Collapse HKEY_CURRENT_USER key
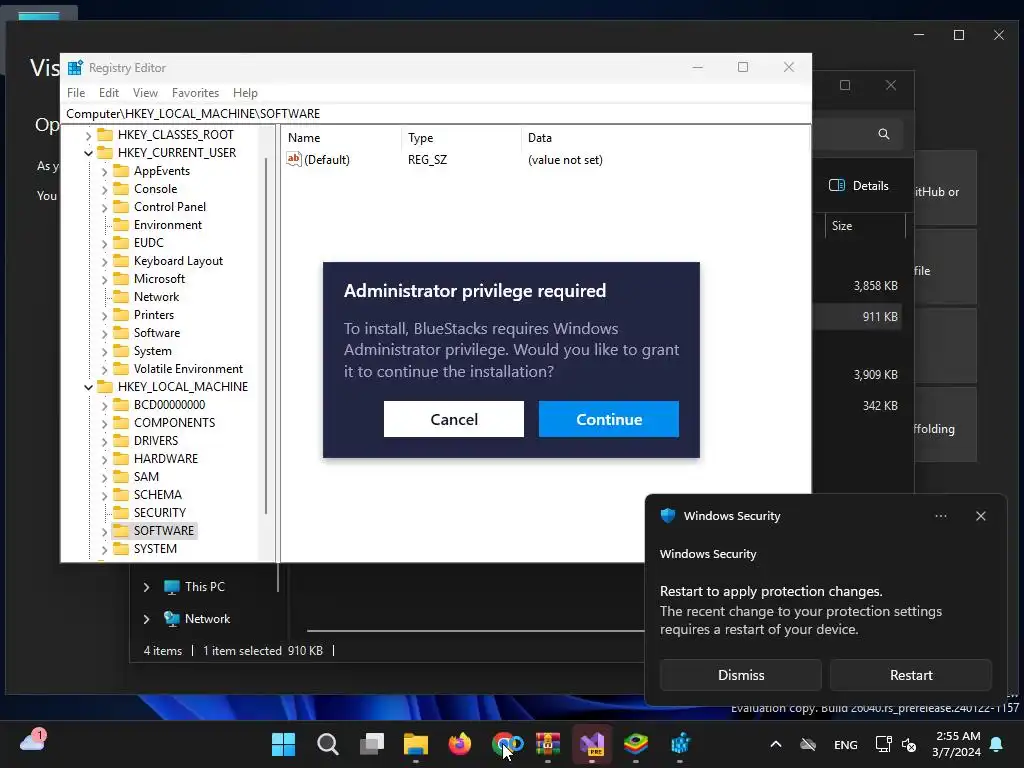This screenshot has height=768, width=1024. tap(88, 153)
